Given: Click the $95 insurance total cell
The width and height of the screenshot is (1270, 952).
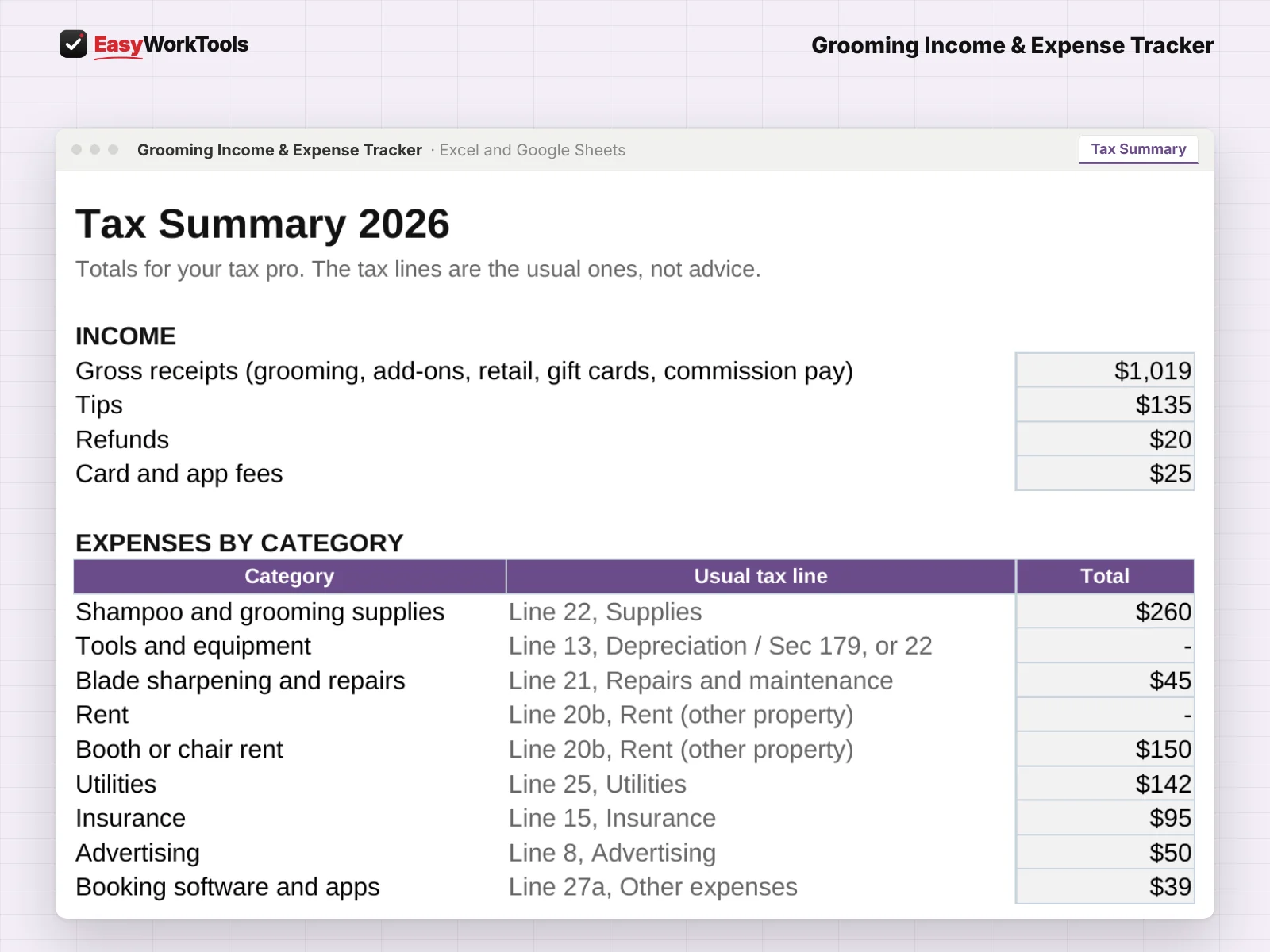Looking at the screenshot, I should coord(1105,818).
